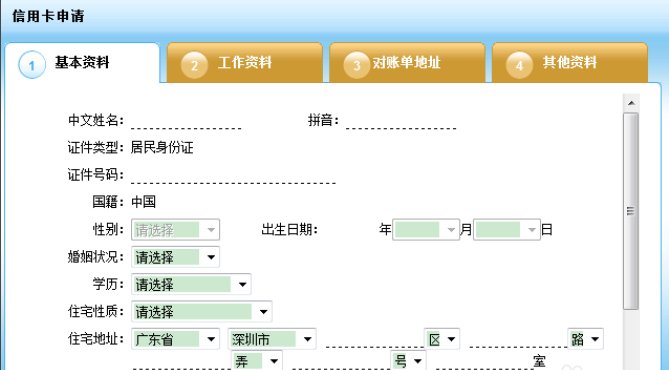This screenshot has height=370, width=669.
Task: Click the 证件号码 input field
Action: point(233,175)
